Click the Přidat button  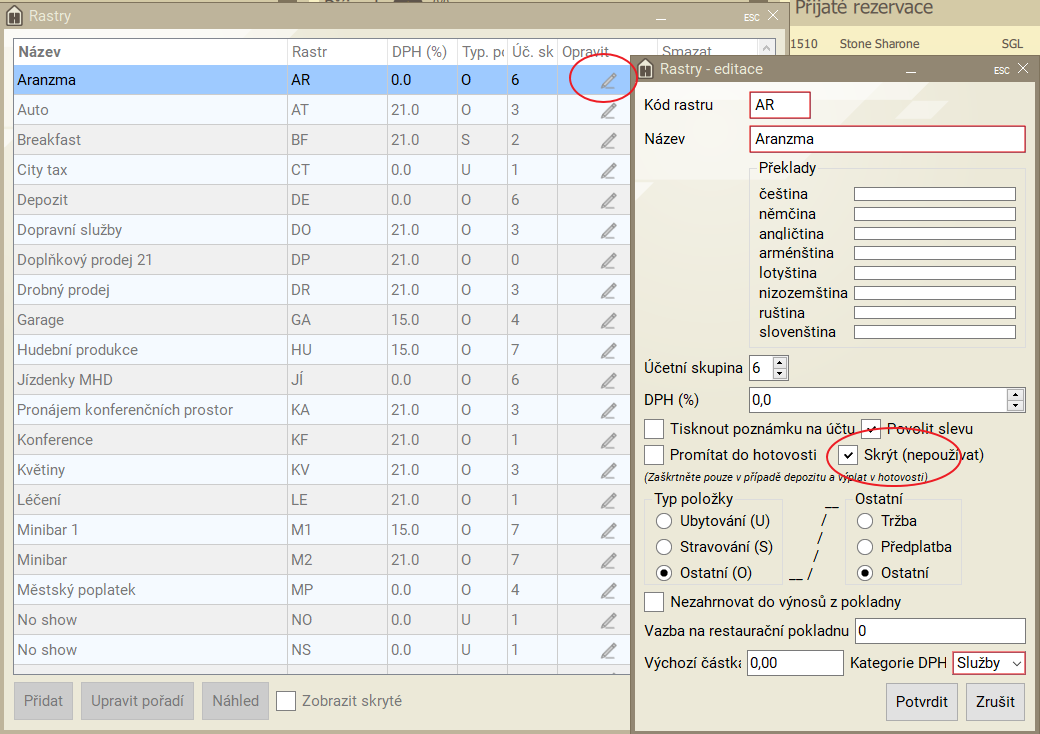(x=44, y=701)
